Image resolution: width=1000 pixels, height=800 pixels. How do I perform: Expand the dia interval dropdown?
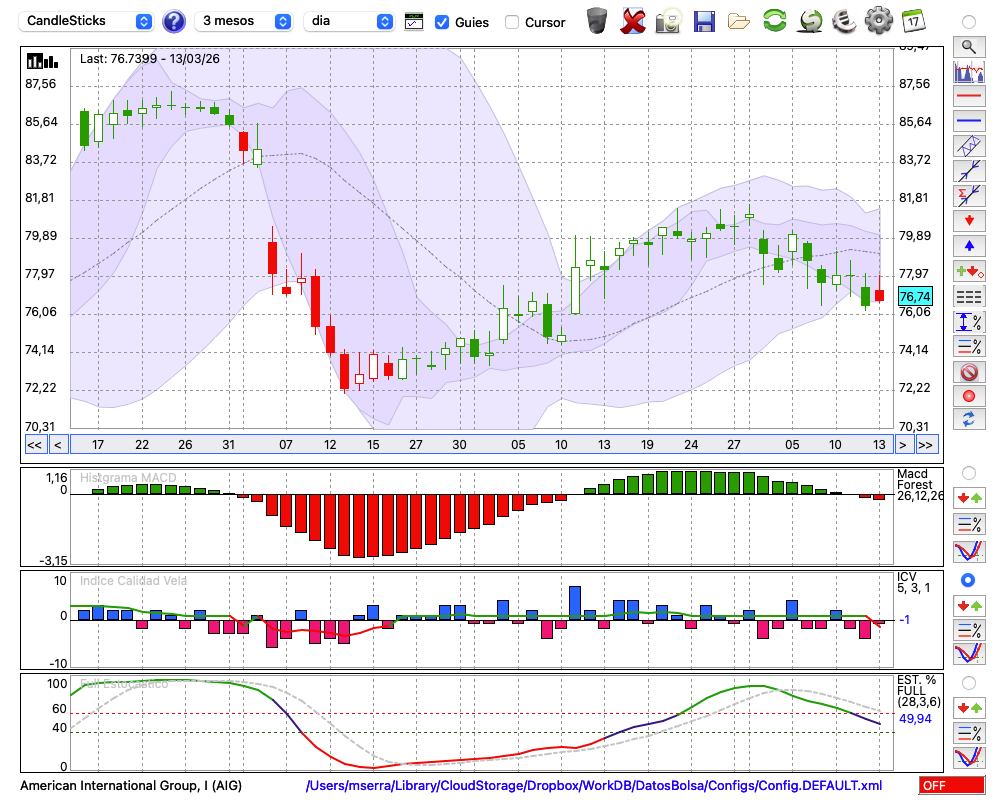pyautogui.click(x=350, y=21)
